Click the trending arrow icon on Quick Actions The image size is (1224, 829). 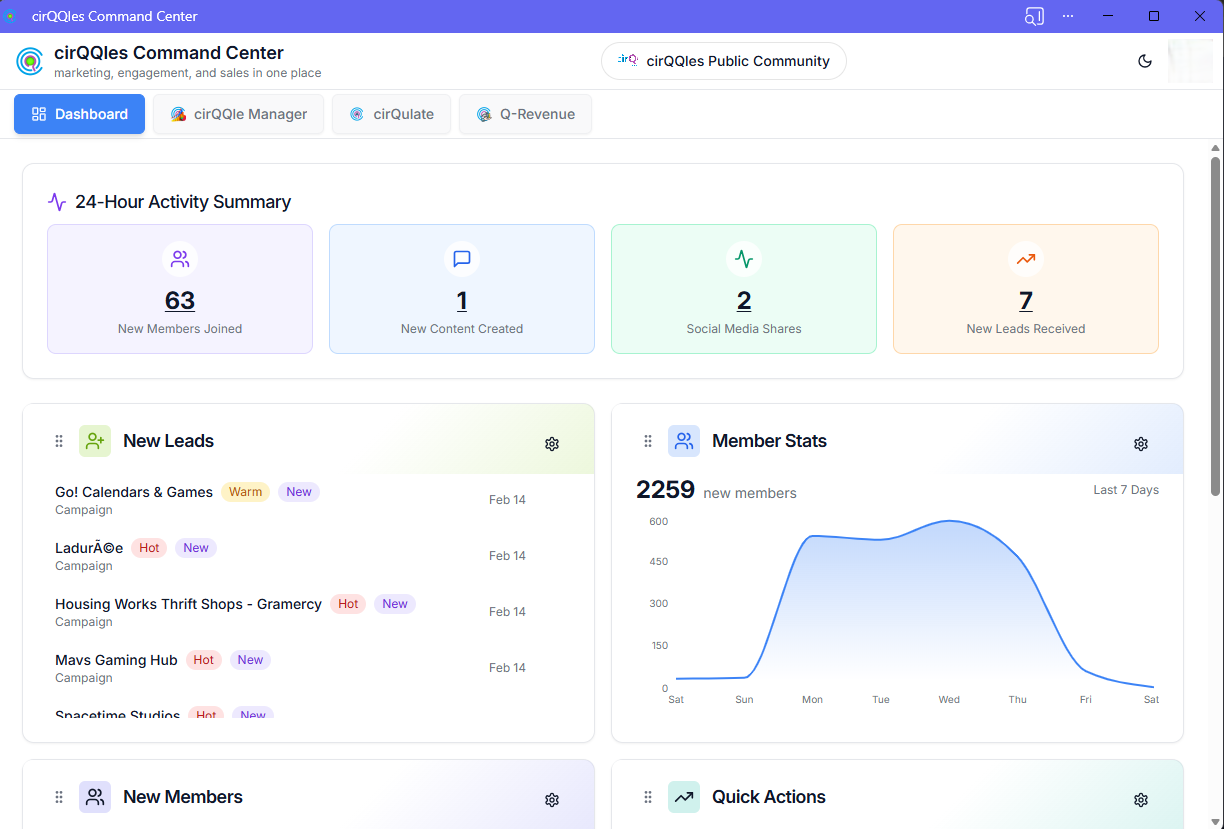684,796
